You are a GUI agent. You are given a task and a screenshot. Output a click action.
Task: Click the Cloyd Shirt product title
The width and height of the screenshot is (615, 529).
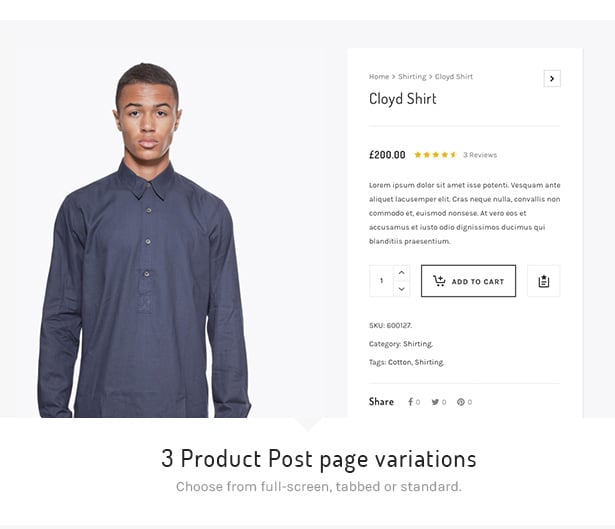tap(403, 99)
